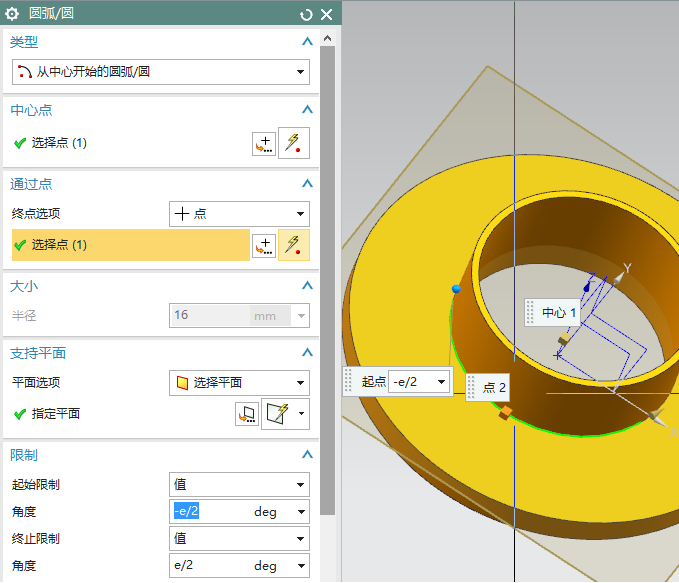Click inferred point icon in 中心点 section
This screenshot has height=583, width=679.
[x=293, y=143]
